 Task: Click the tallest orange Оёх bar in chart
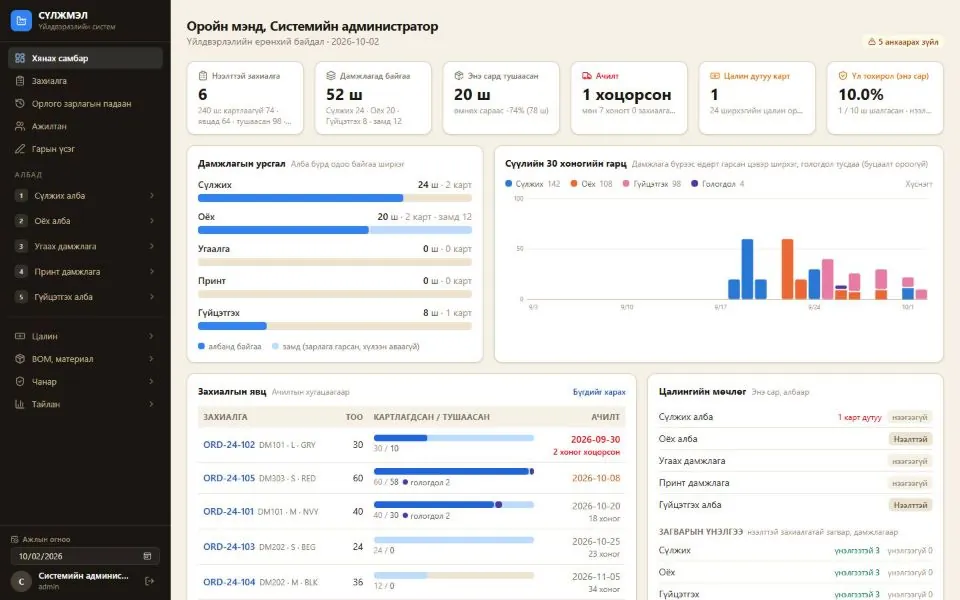pos(787,269)
